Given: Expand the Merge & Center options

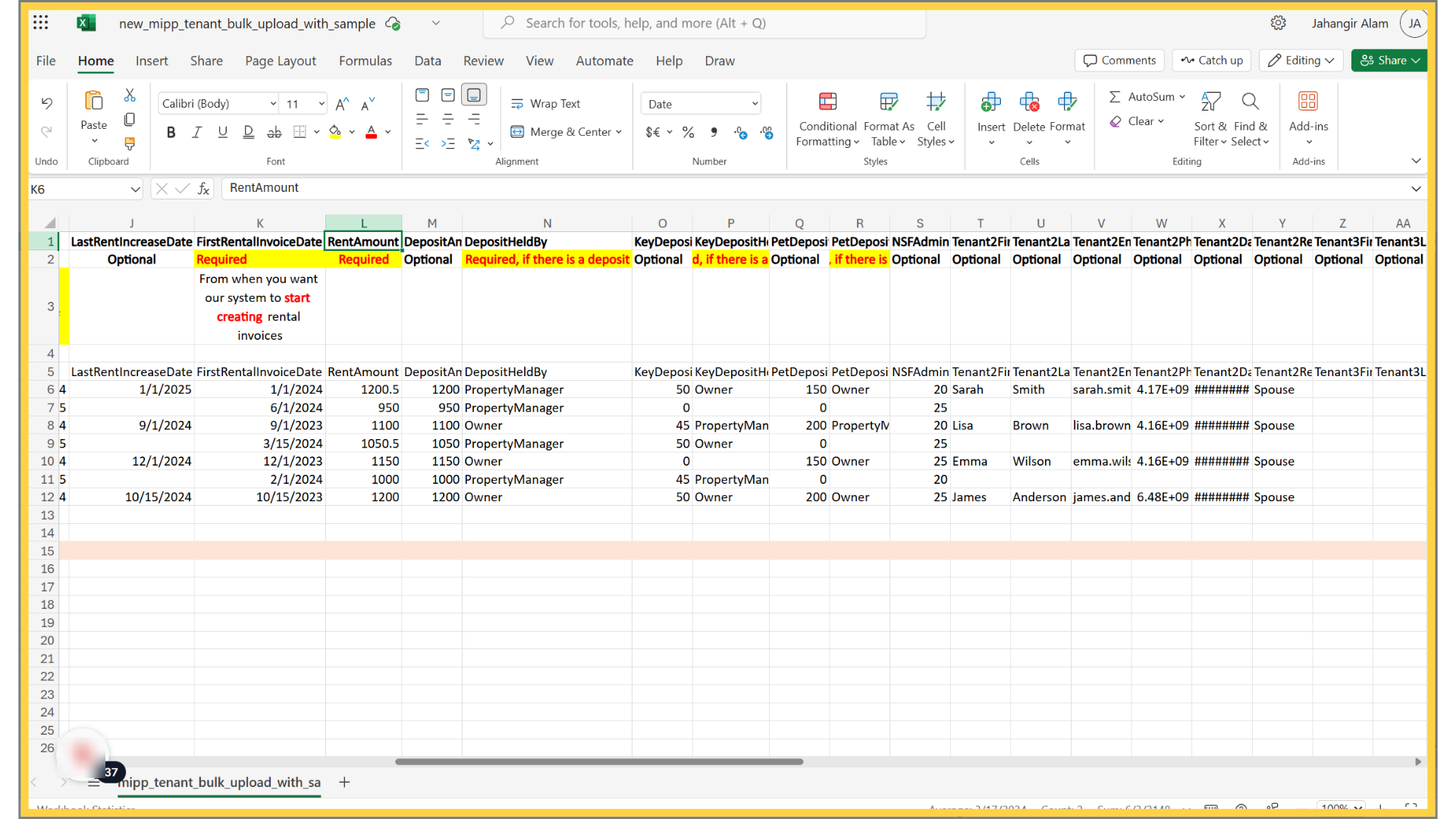Looking at the screenshot, I should (619, 132).
